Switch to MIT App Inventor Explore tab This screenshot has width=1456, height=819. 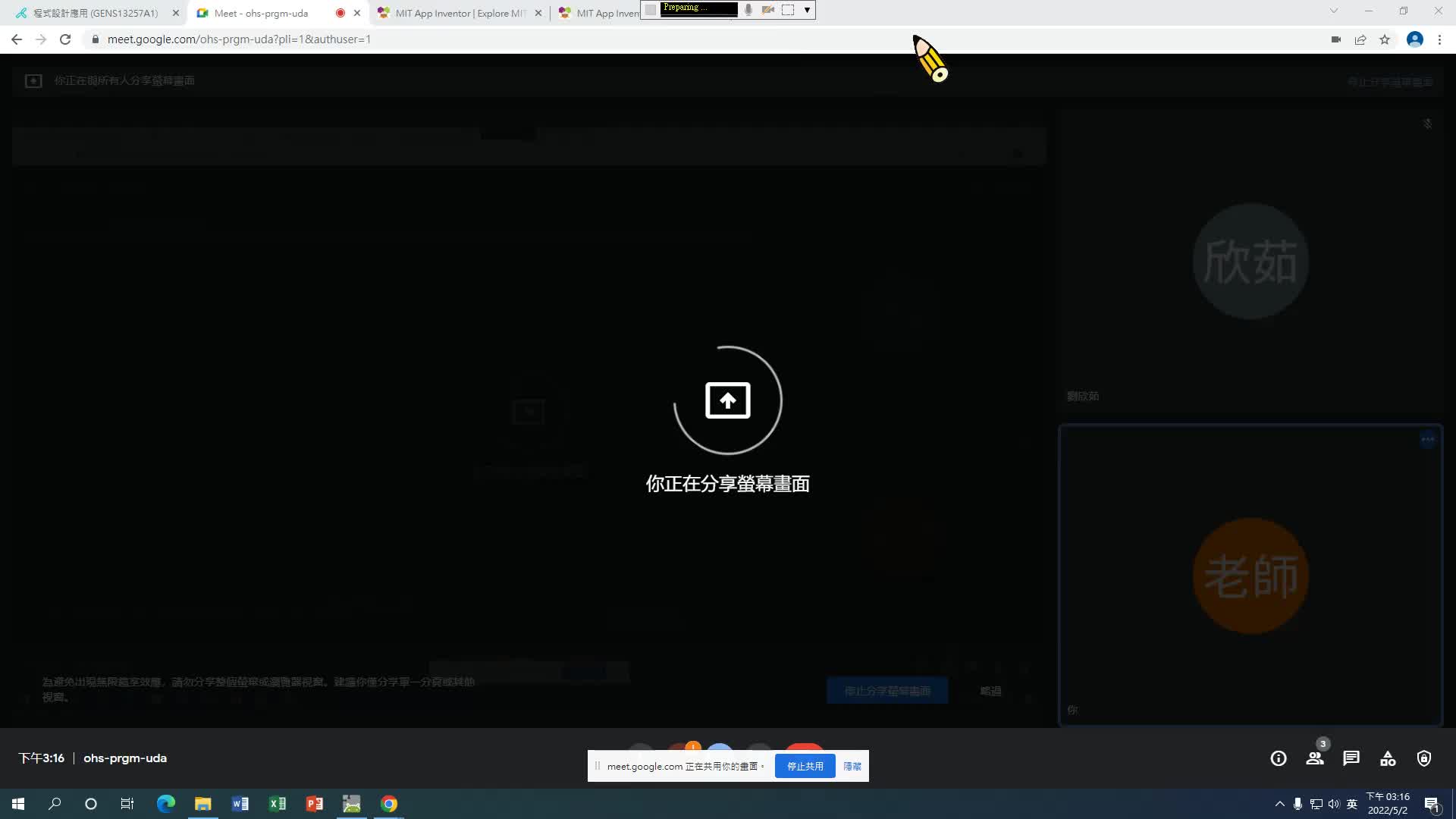[x=459, y=13]
